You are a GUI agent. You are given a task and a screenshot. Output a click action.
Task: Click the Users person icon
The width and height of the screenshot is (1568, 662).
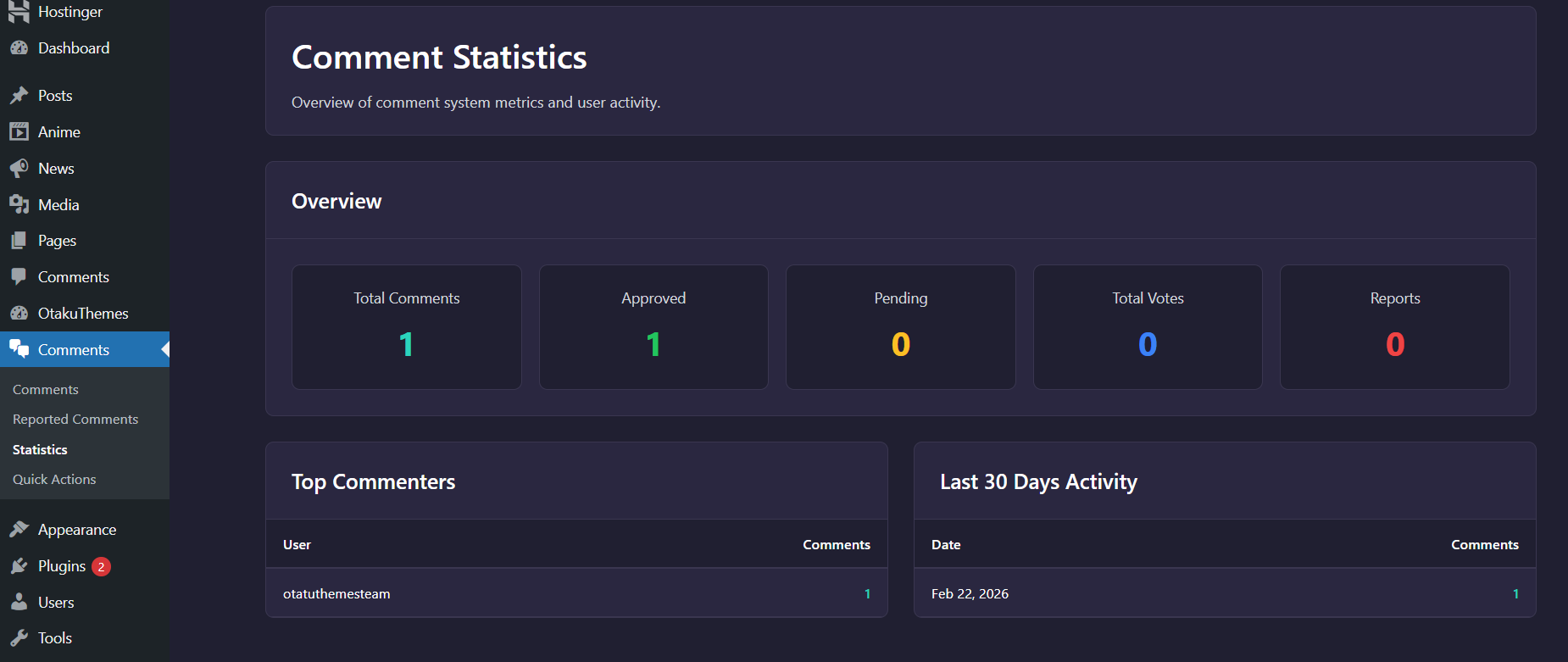pos(19,603)
